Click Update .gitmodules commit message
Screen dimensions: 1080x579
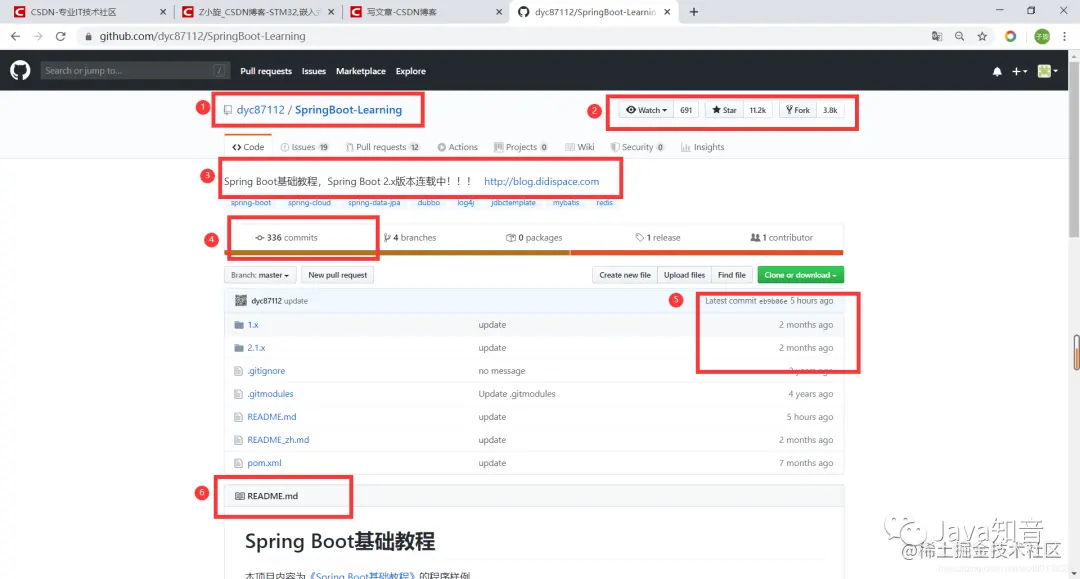[517, 394]
